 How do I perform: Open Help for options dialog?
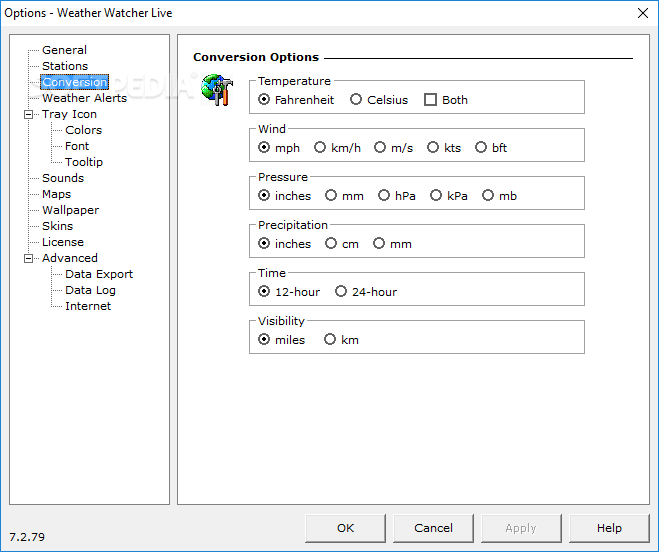click(x=609, y=528)
